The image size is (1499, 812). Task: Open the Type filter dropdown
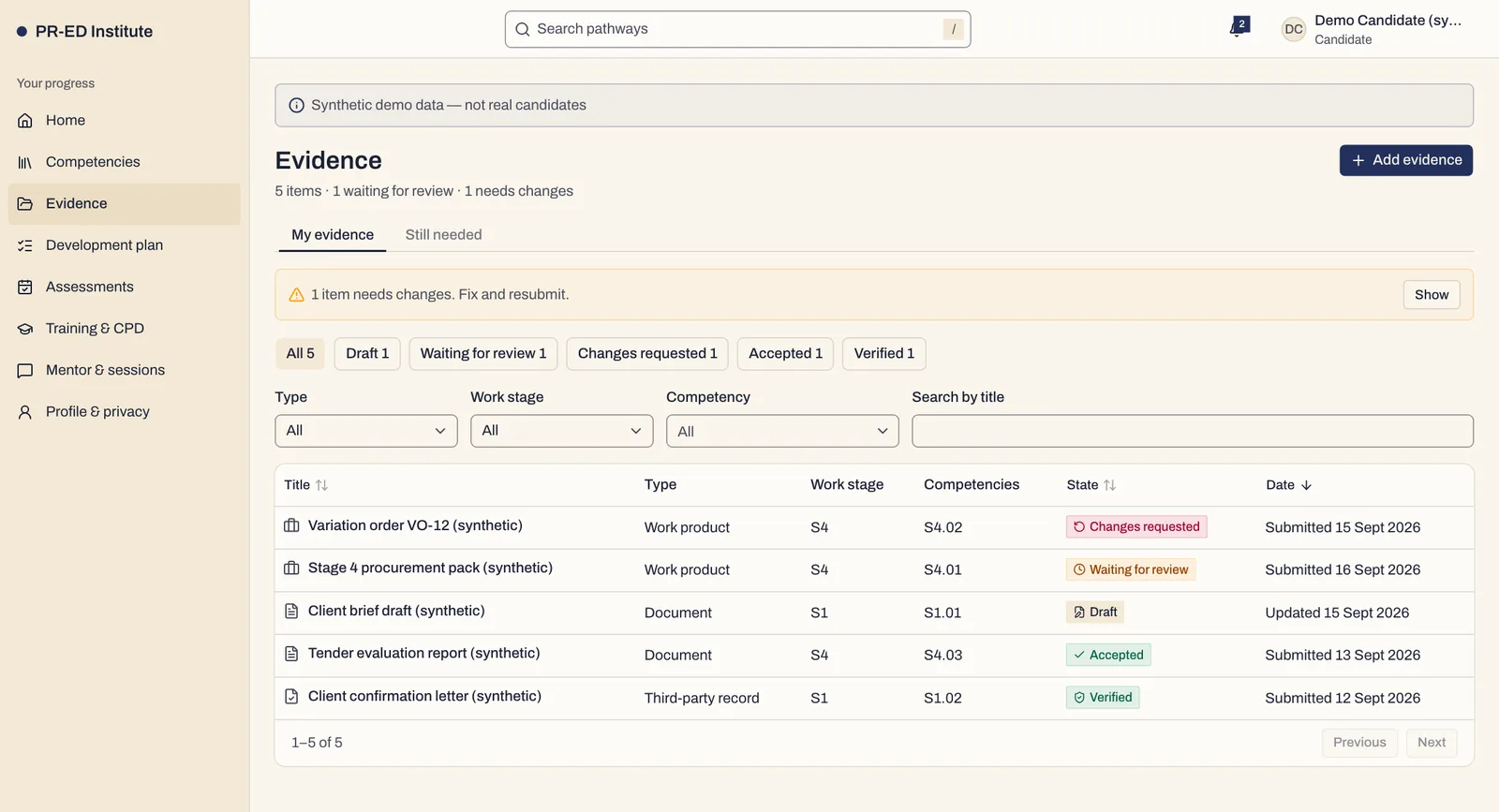[366, 431]
